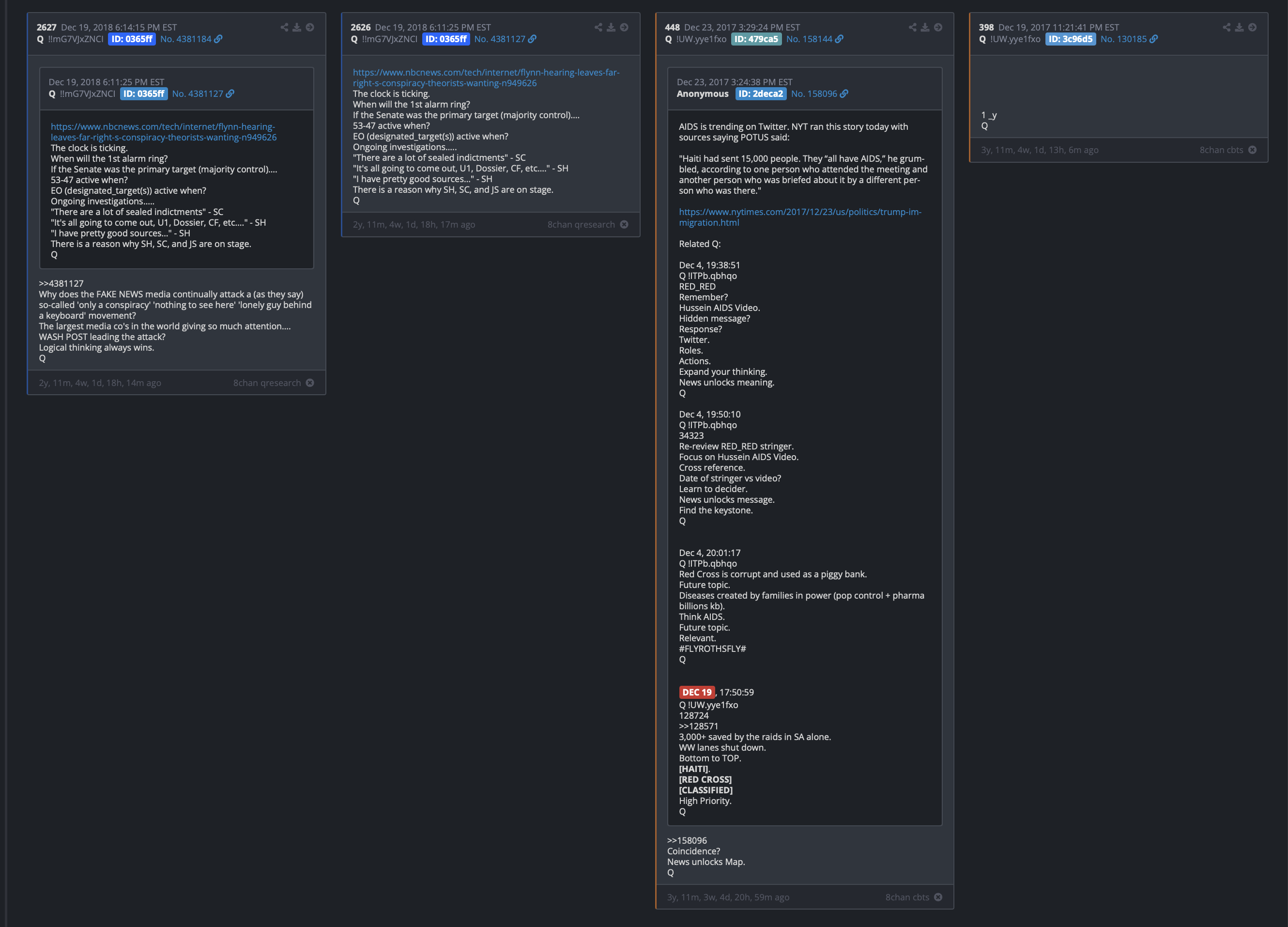1288x927 pixels.
Task: Click '8chan cbts' label in post 398 footer
Action: (1221, 150)
